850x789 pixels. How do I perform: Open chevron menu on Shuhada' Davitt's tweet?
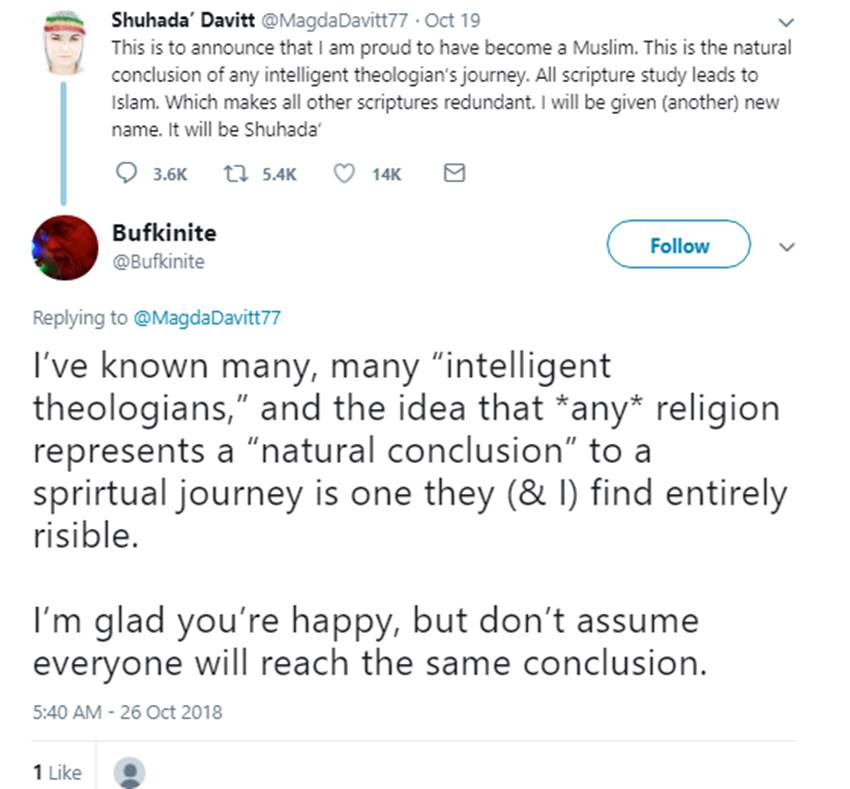(786, 23)
